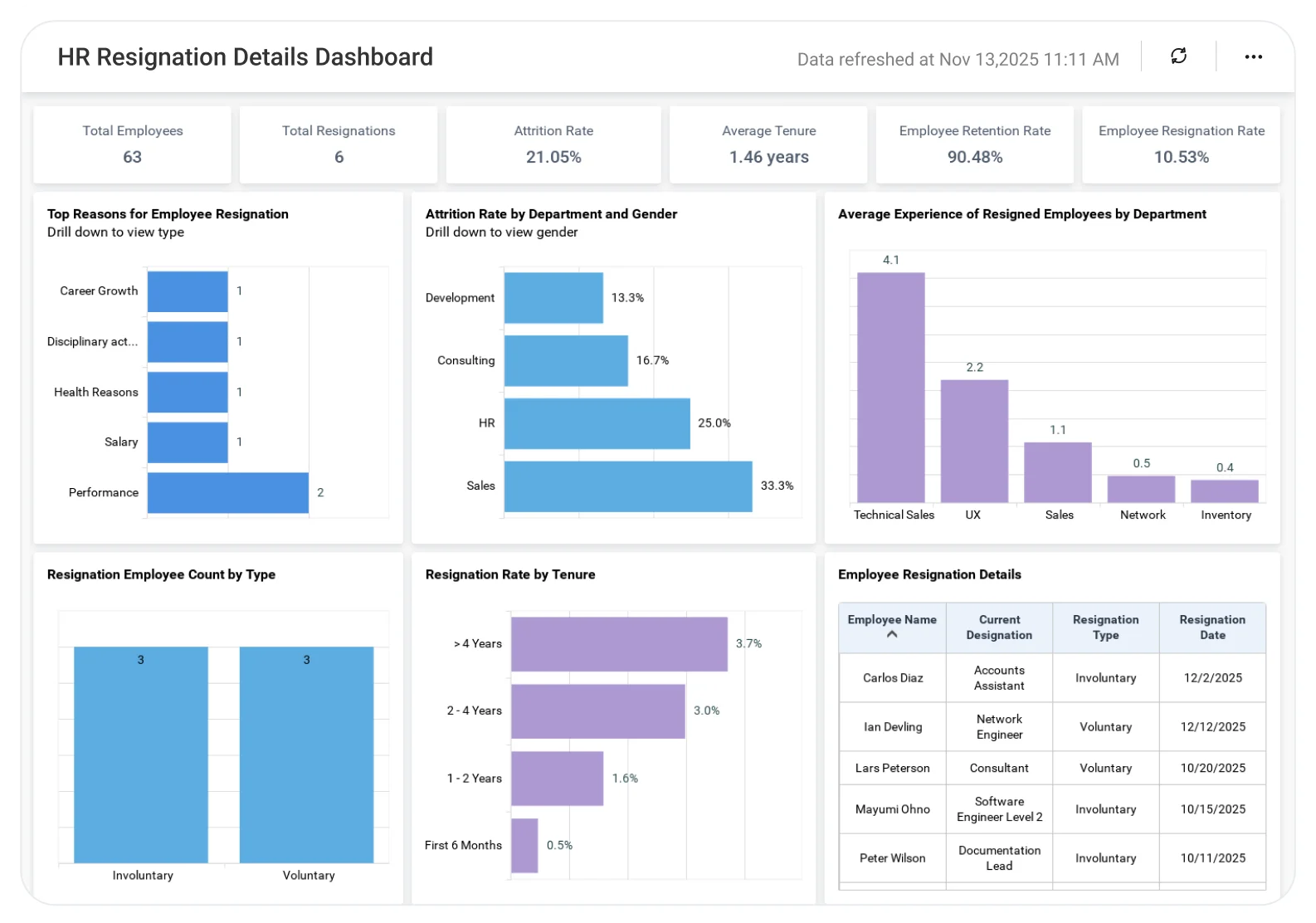Click the 12/12/2025 resignation date
The width and height of the screenshot is (1316, 923).
coord(1213,727)
